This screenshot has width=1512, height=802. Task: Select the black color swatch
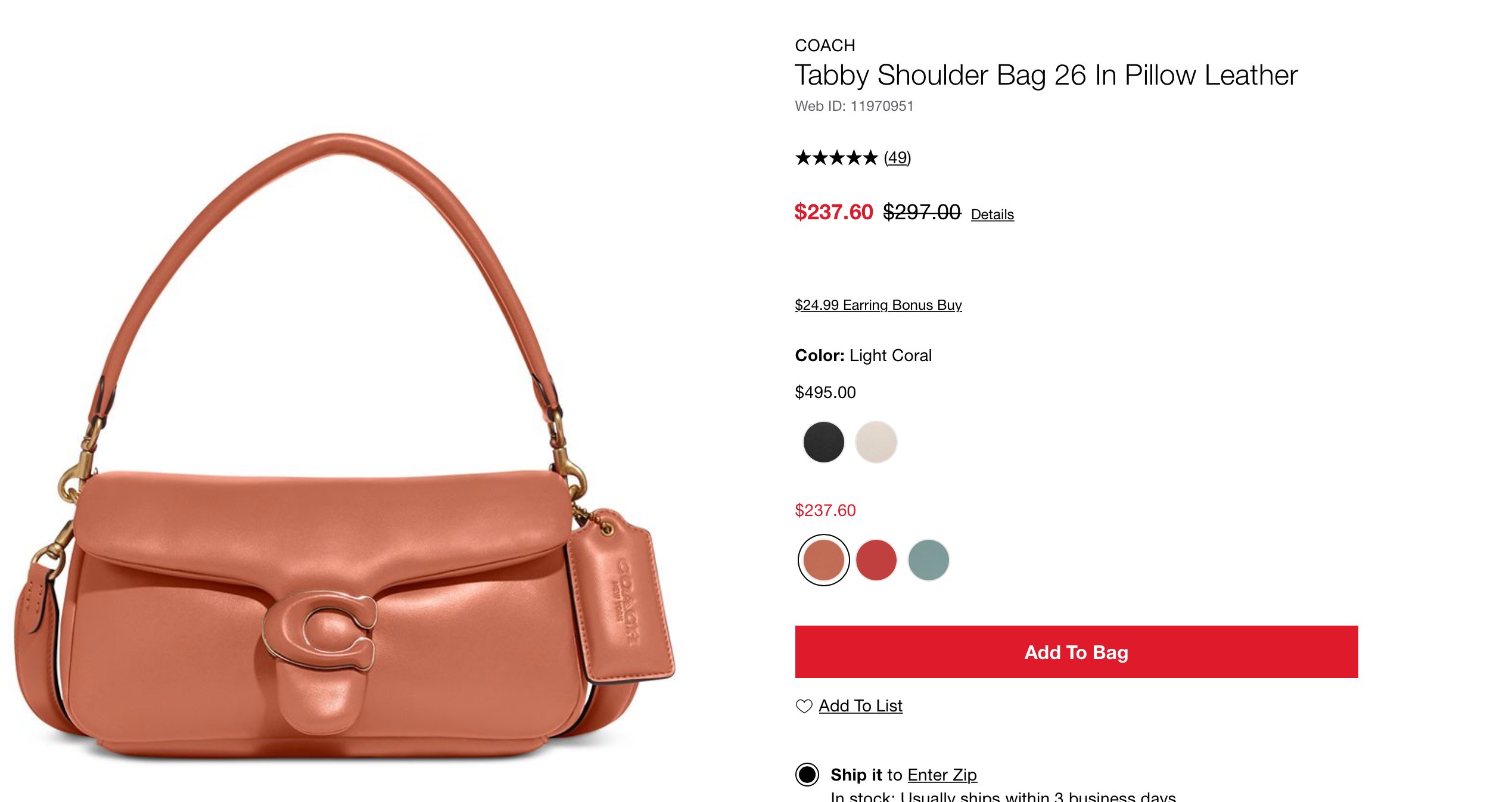pyautogui.click(x=823, y=442)
